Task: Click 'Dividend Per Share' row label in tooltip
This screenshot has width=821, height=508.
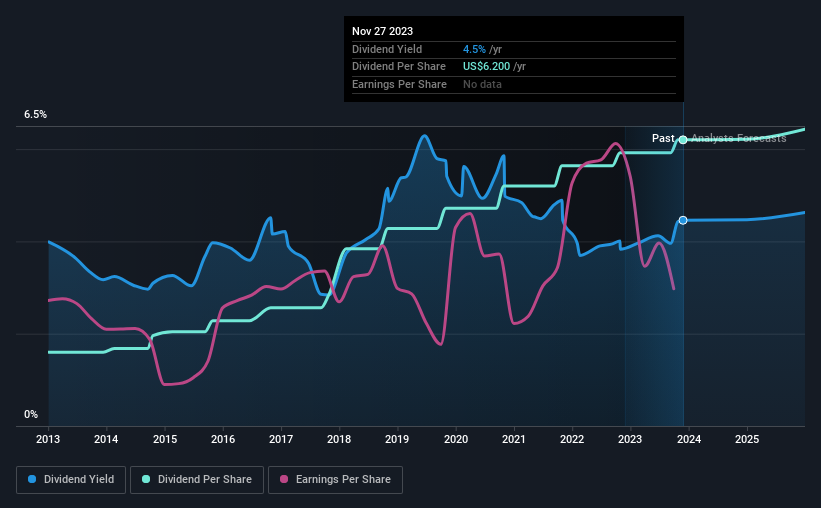Action: (x=399, y=67)
